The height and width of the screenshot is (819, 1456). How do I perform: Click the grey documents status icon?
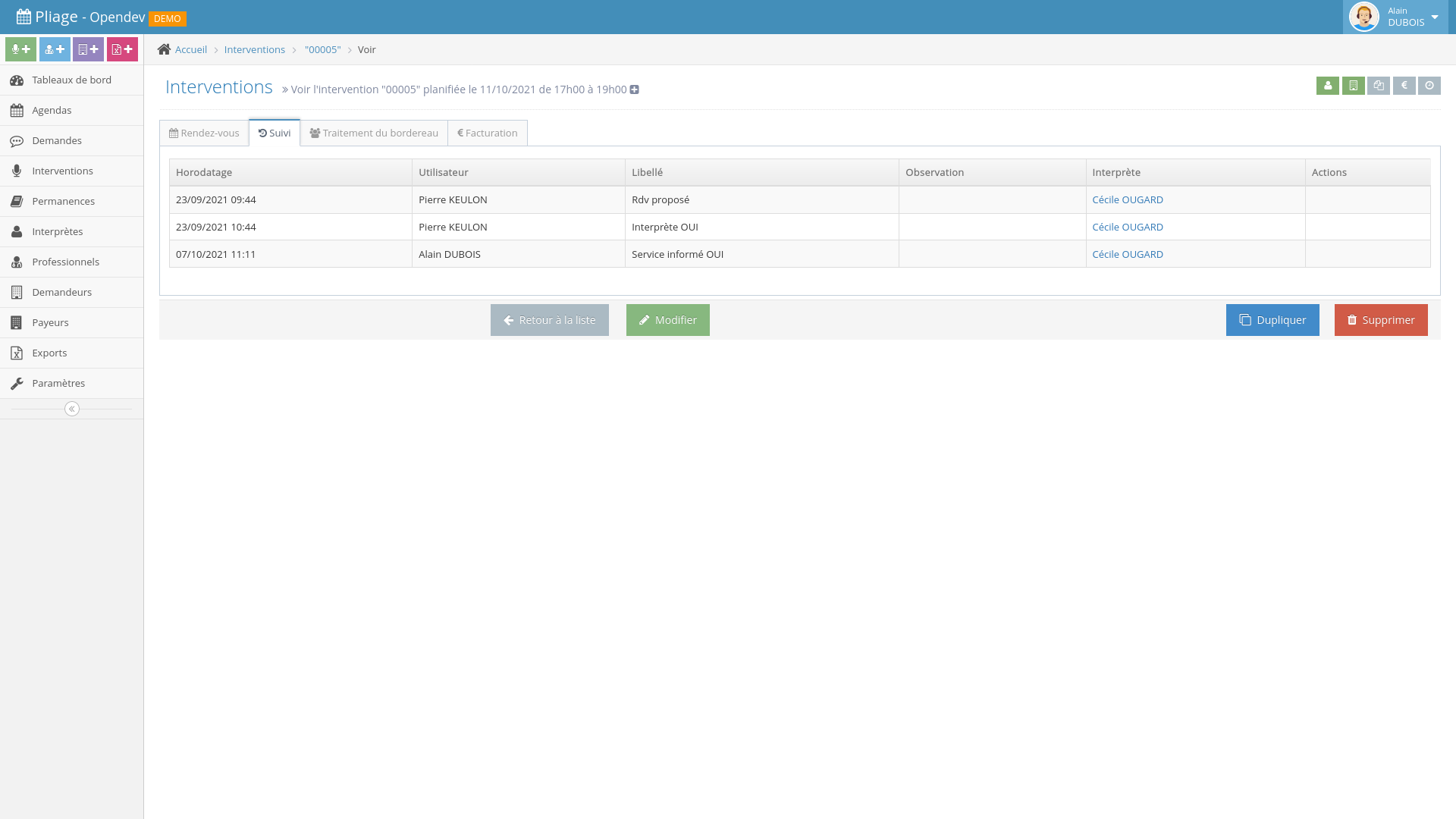pos(1379,86)
